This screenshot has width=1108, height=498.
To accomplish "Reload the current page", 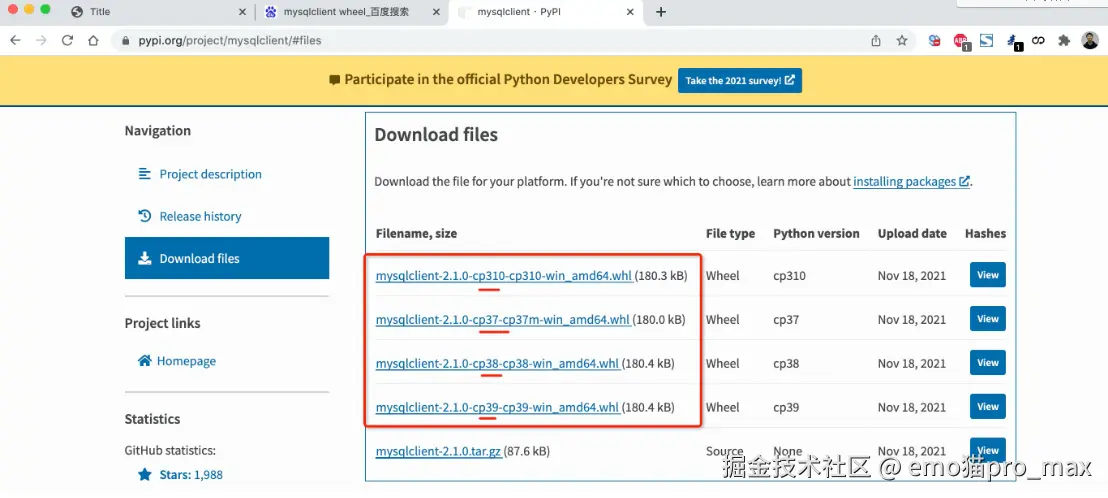I will point(67,41).
